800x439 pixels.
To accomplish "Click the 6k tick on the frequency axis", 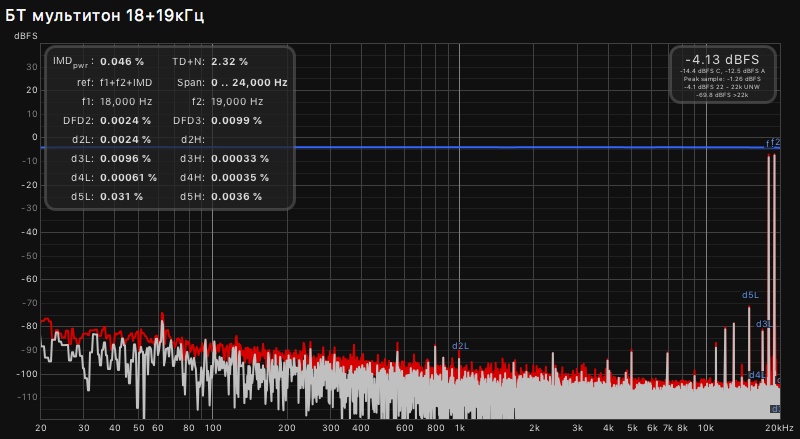I will tap(652, 428).
